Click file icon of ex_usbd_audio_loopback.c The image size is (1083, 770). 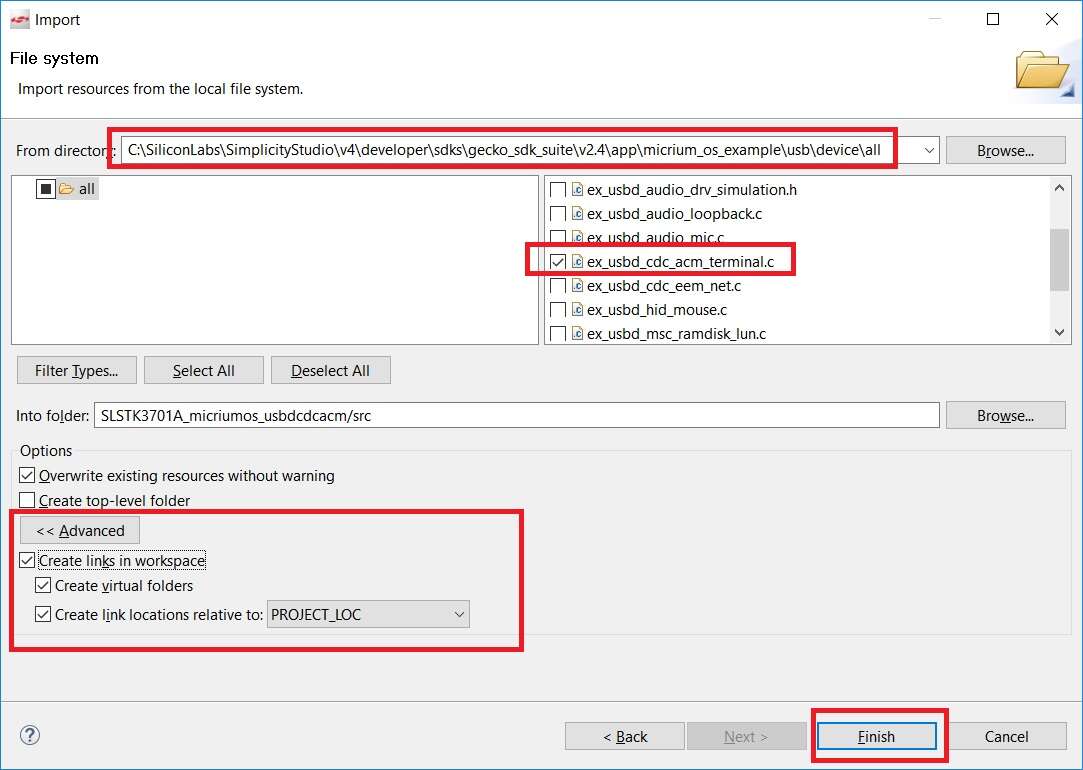coord(577,213)
